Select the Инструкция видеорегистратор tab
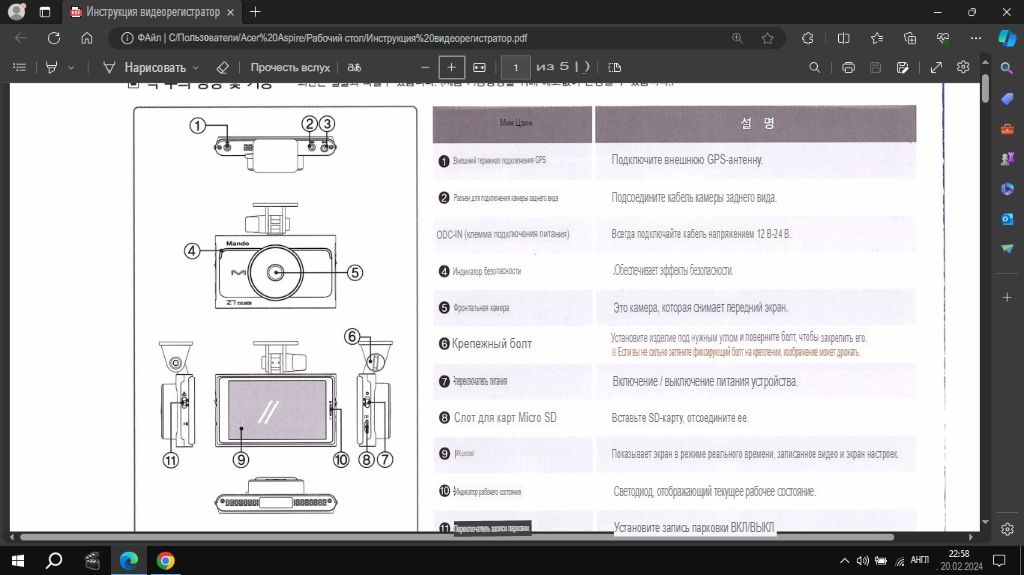 (150, 11)
